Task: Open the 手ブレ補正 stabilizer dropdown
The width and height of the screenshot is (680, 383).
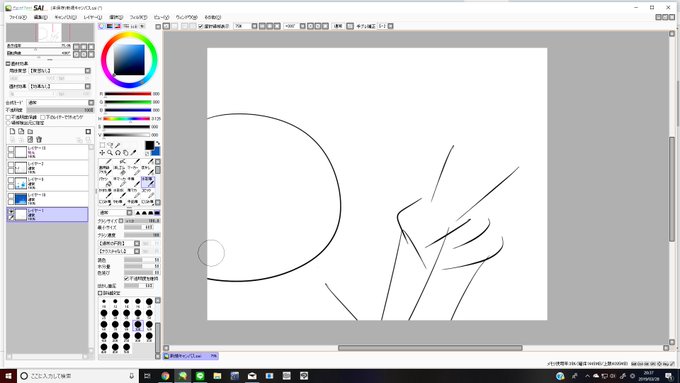Action: coord(391,26)
